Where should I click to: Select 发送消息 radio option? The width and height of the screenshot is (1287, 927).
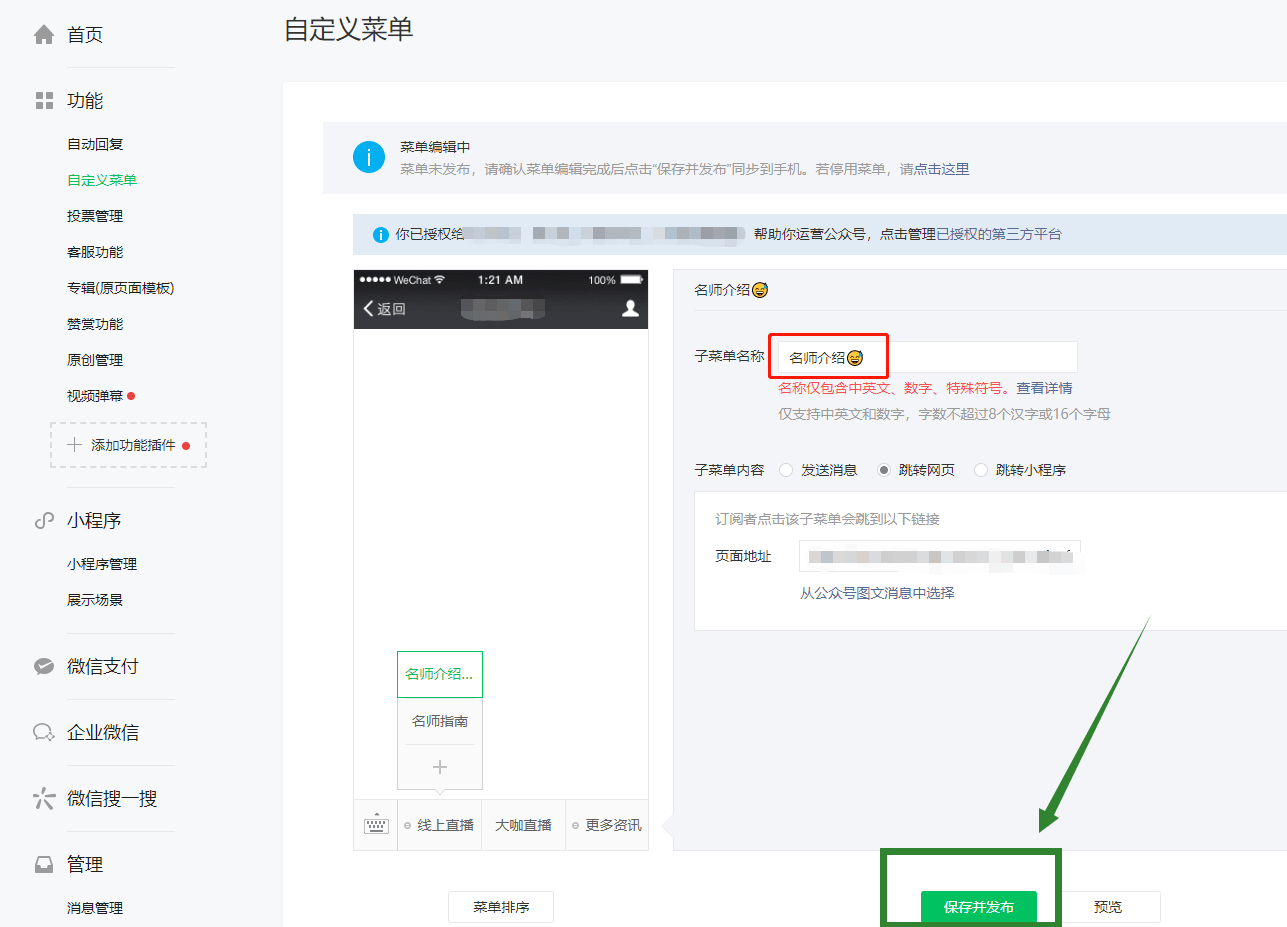click(786, 470)
